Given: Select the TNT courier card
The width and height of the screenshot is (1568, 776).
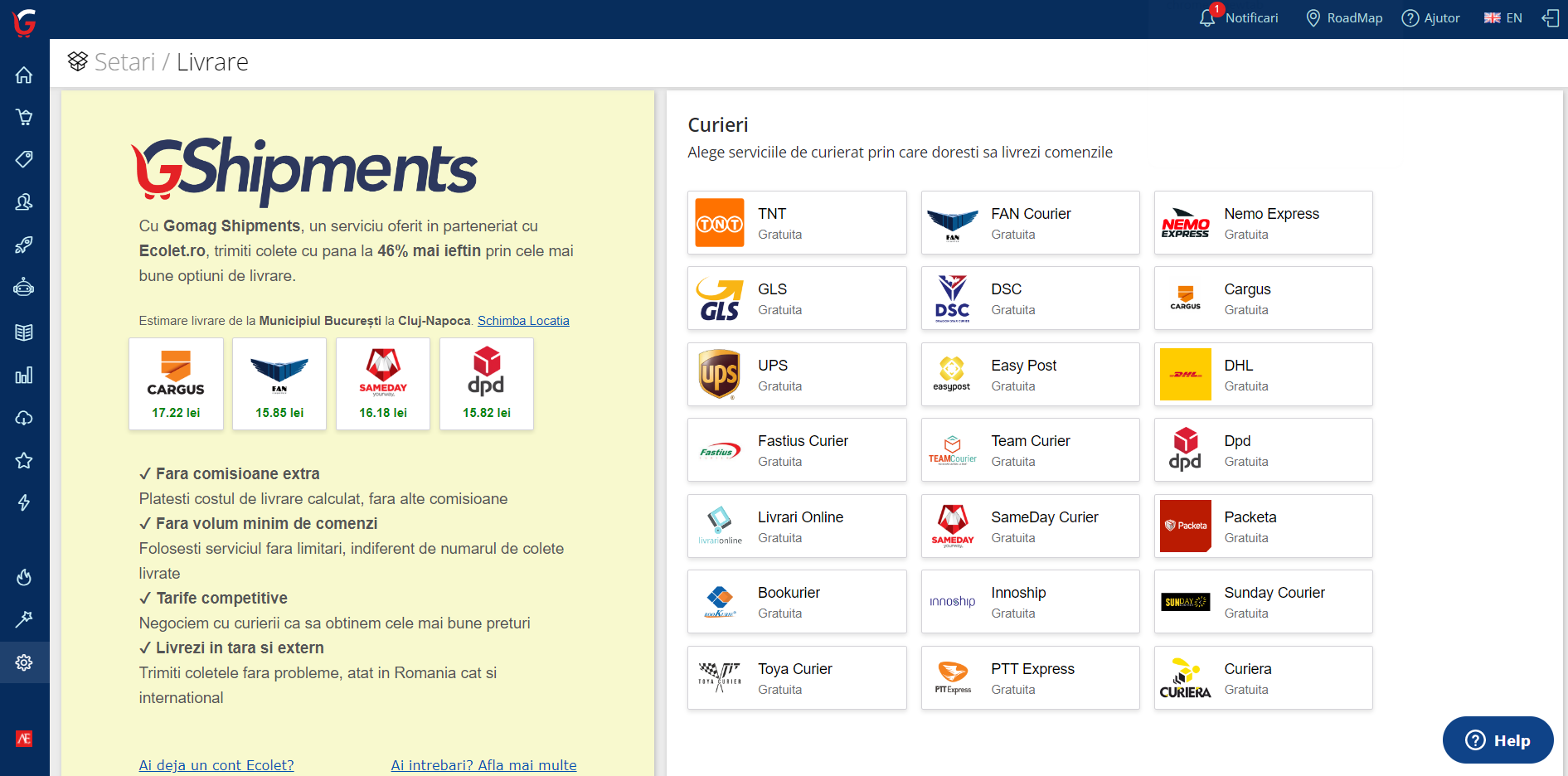Looking at the screenshot, I should point(797,223).
